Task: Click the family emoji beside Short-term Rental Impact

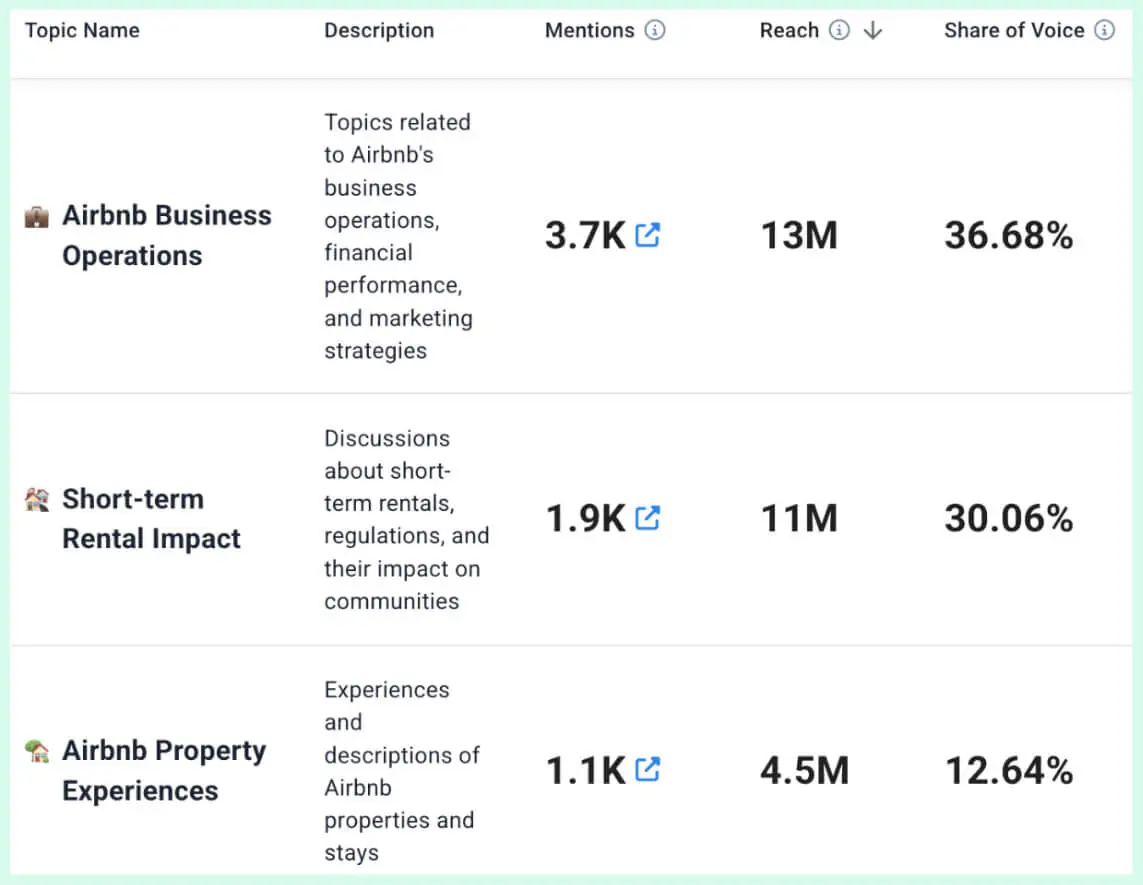Action: [36, 498]
